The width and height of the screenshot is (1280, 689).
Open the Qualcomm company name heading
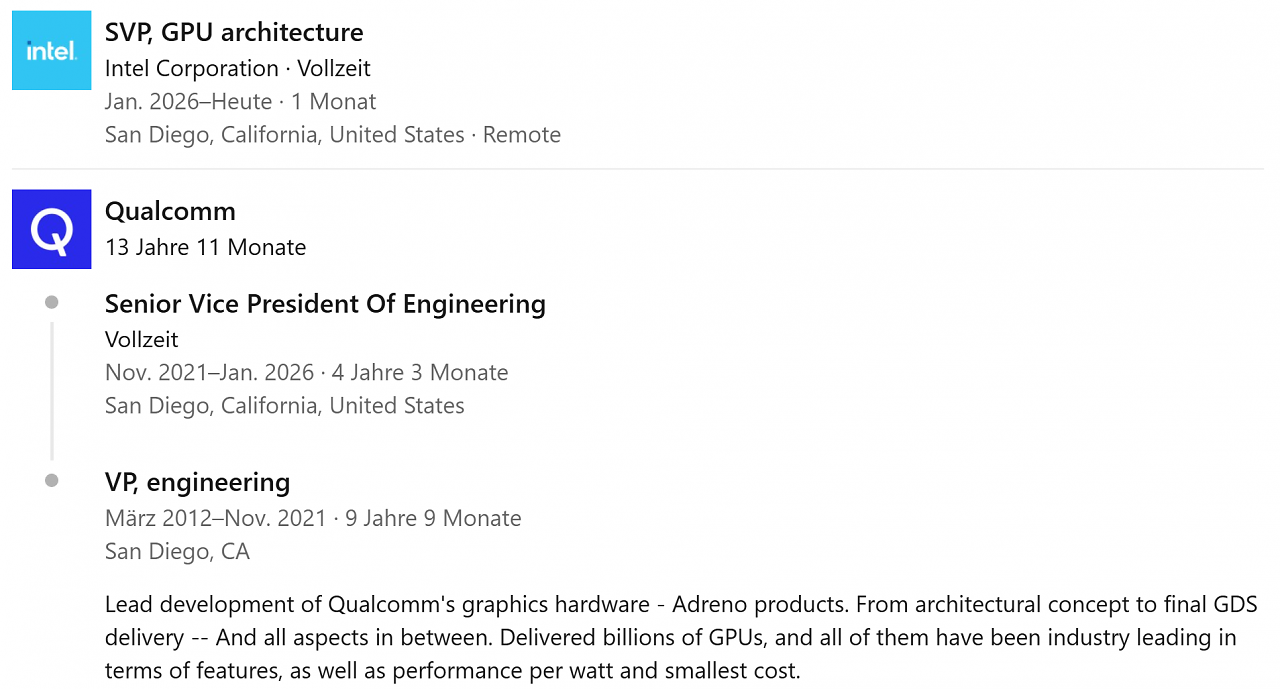pyautogui.click(x=170, y=211)
